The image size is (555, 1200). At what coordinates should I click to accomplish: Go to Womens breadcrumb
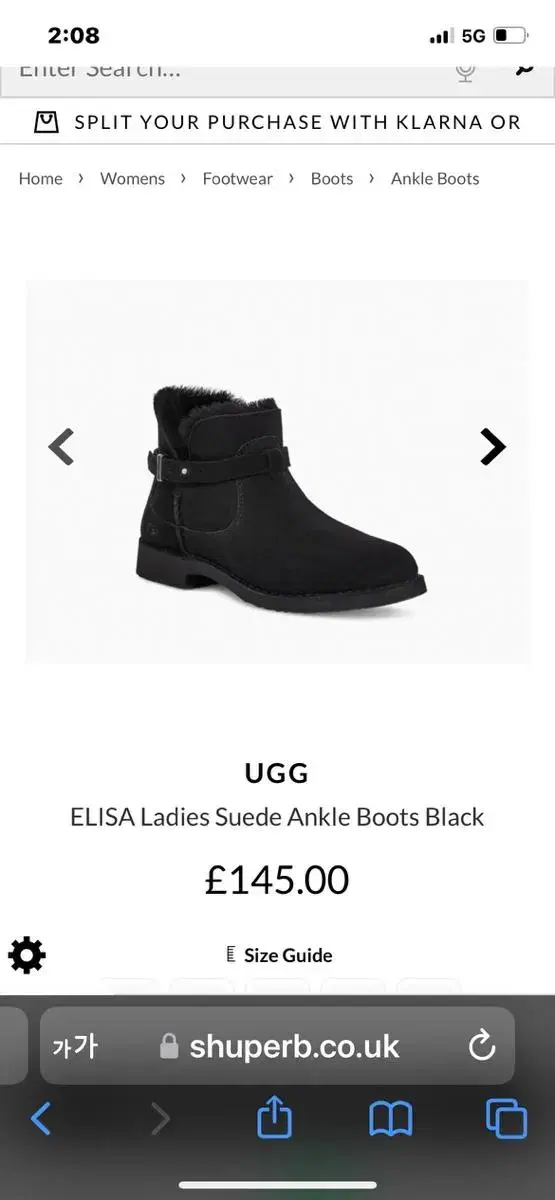pyautogui.click(x=132, y=178)
